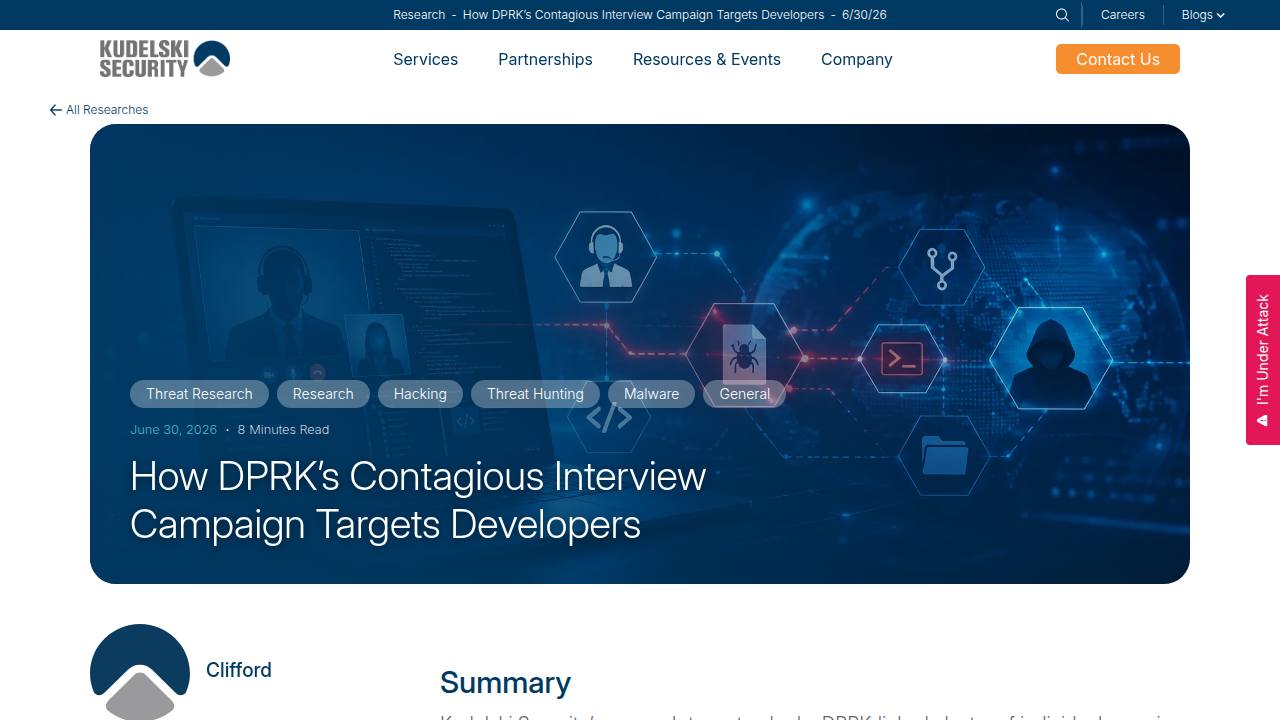Open the Partnerships menu

545,59
